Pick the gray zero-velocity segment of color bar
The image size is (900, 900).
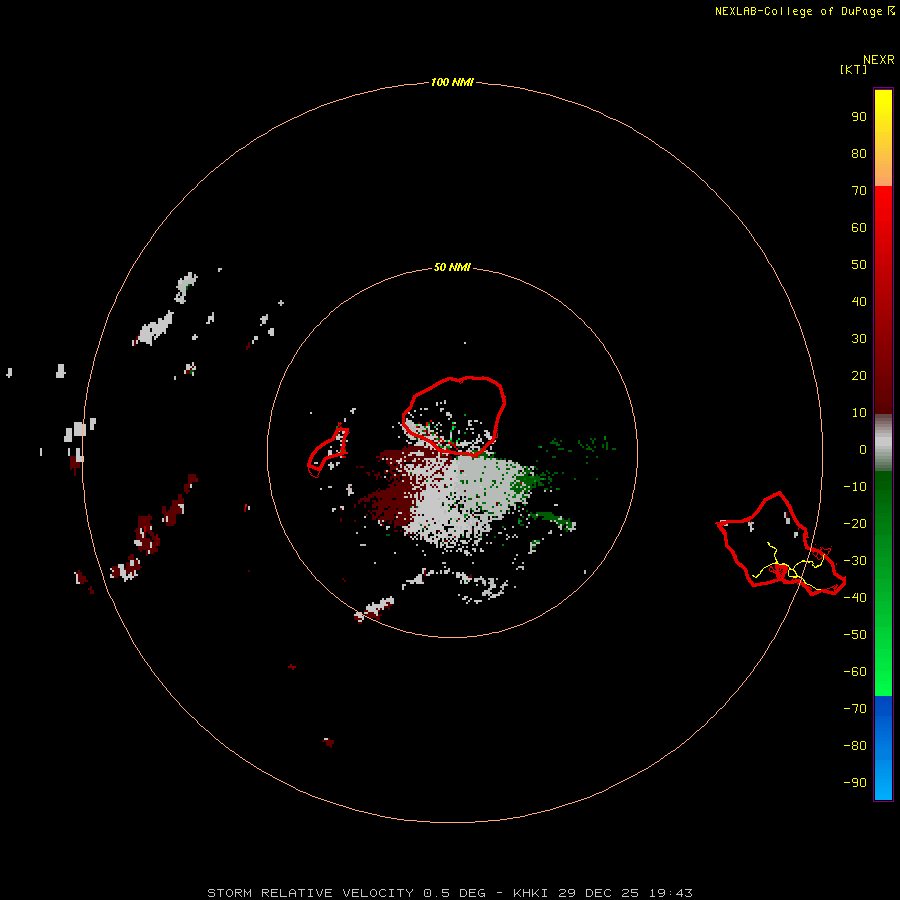click(883, 443)
